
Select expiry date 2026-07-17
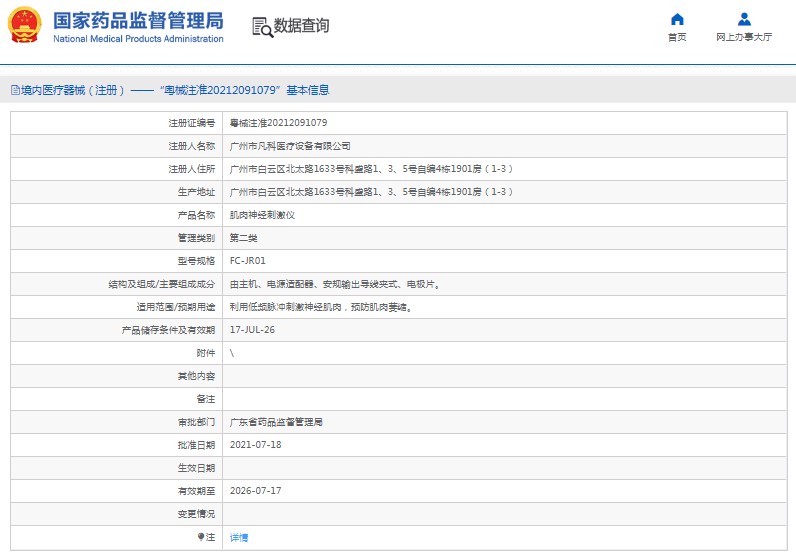point(255,490)
